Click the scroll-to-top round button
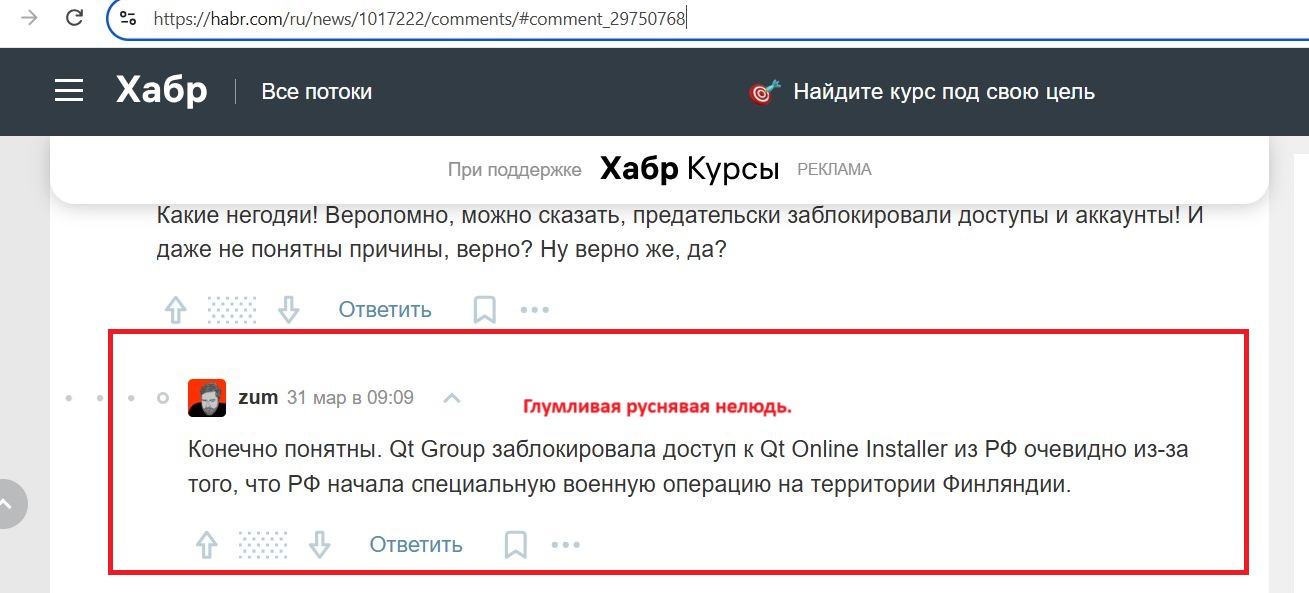 coord(8,505)
